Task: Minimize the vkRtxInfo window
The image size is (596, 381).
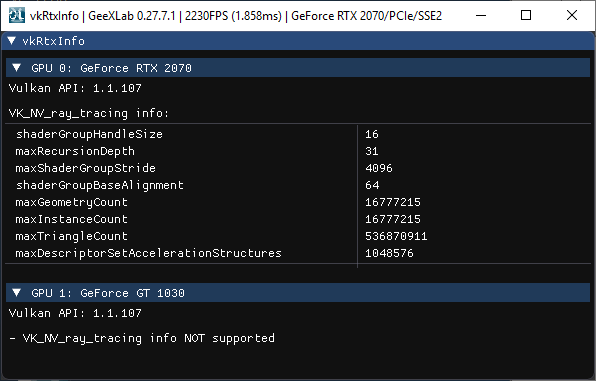Action: click(481, 16)
